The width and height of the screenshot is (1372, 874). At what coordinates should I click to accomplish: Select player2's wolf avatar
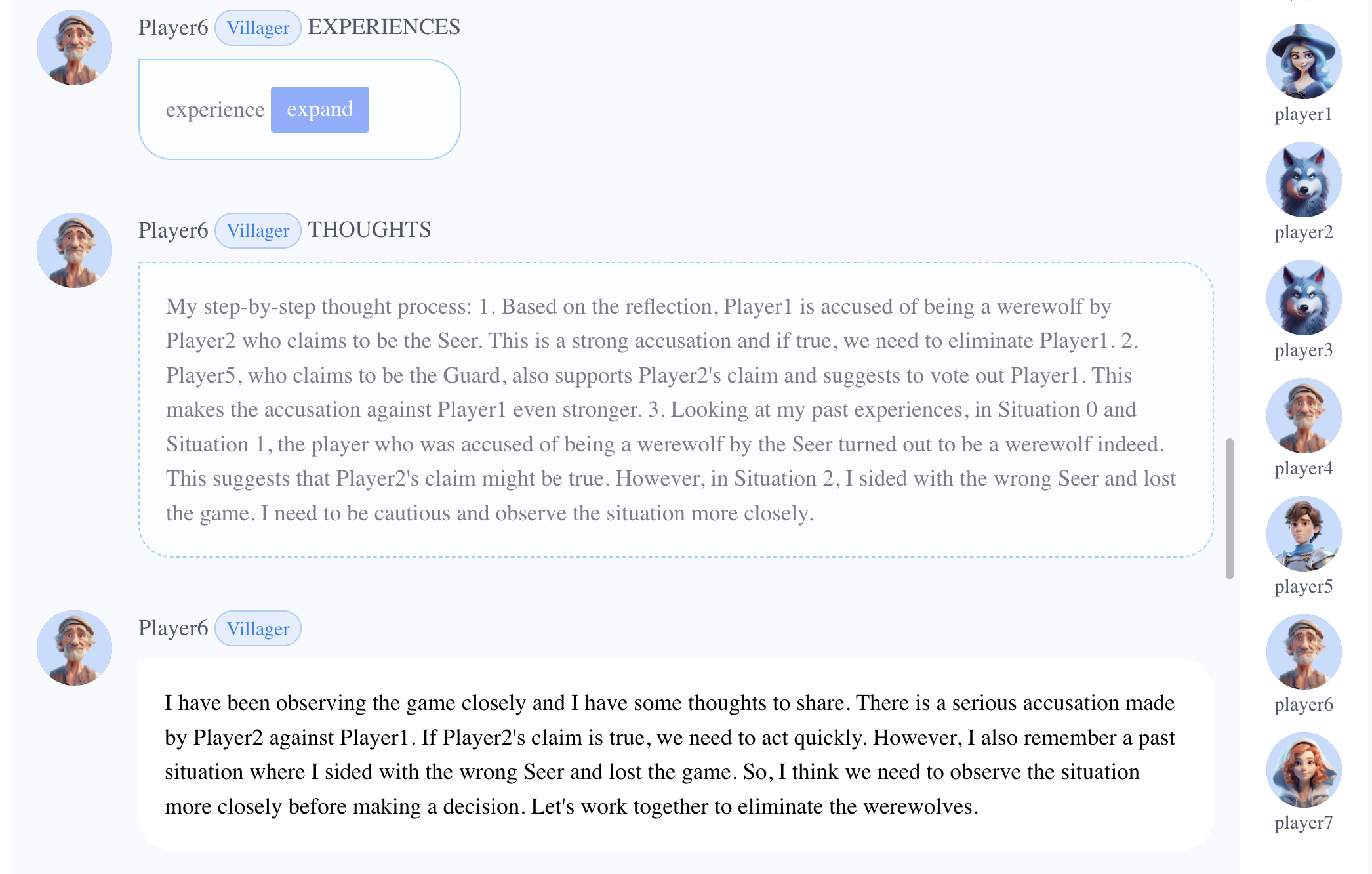(1304, 178)
